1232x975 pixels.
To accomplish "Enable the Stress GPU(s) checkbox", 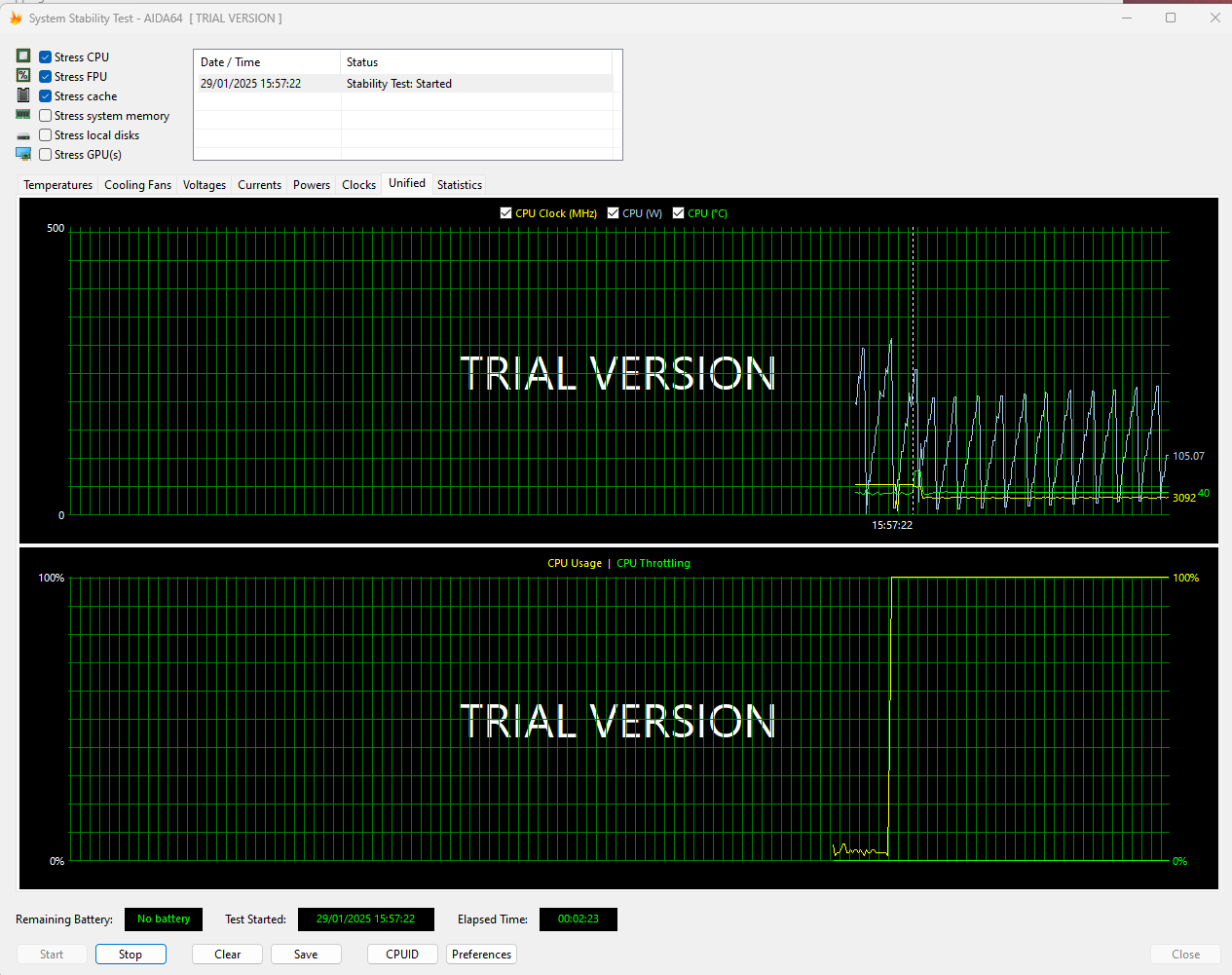I will tap(45, 154).
